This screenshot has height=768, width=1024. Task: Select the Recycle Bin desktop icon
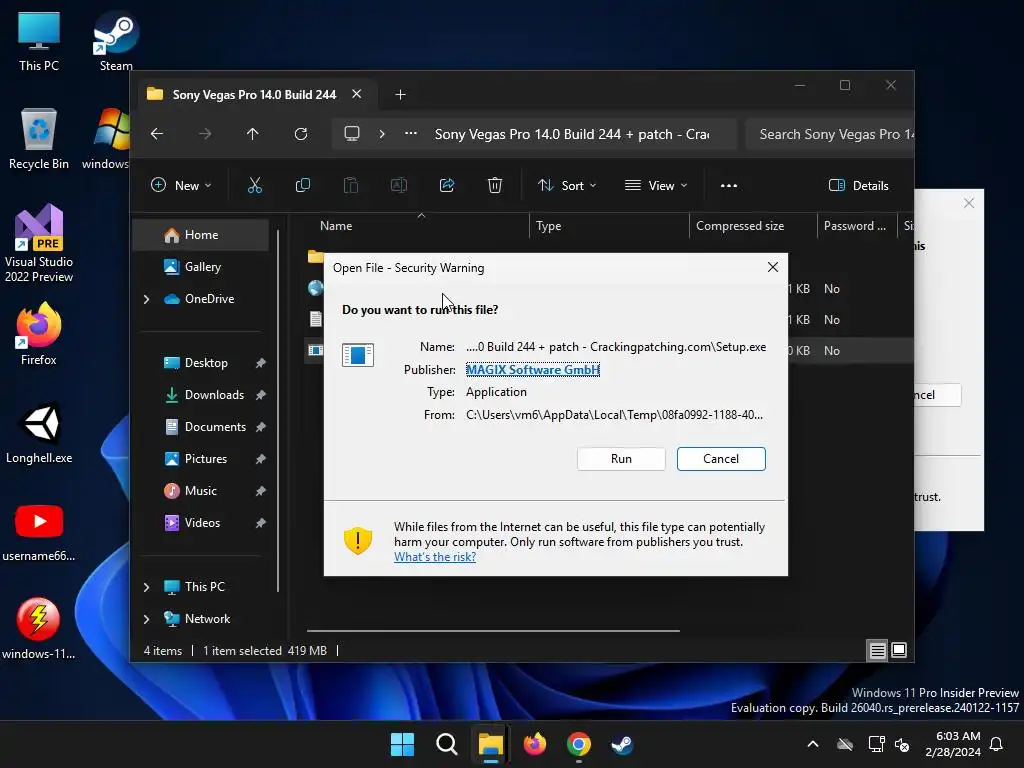click(x=39, y=139)
